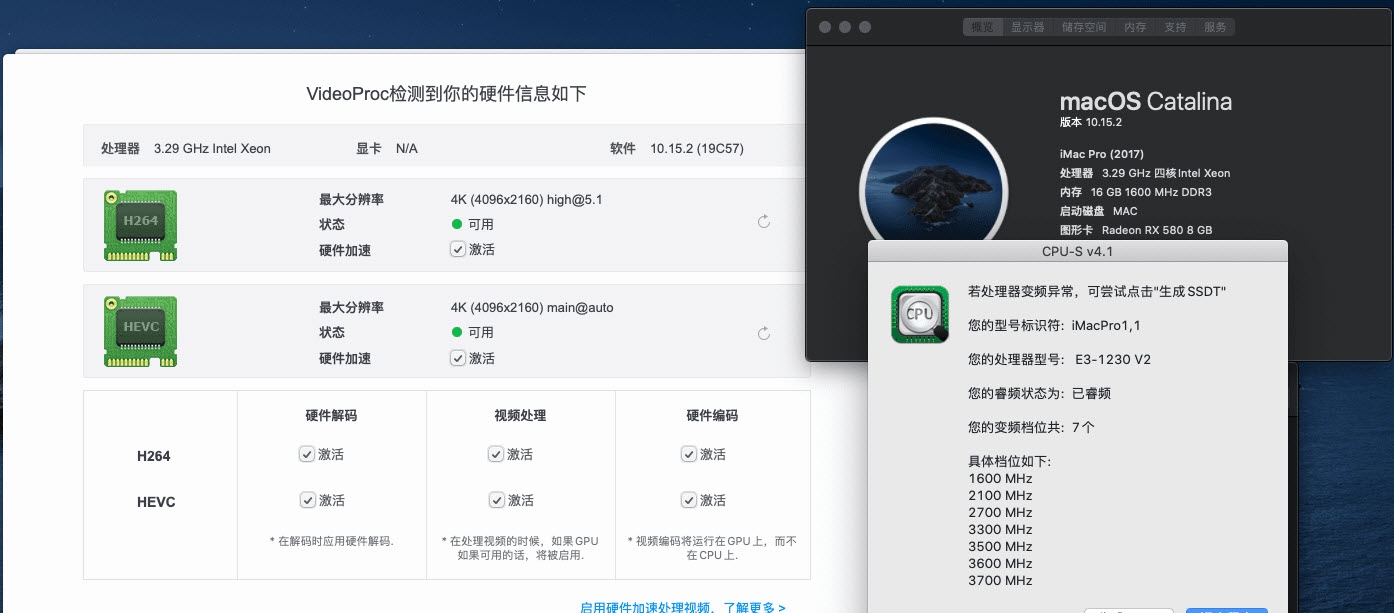1394x613 pixels.
Task: Click the 硬件编码 column header
Action: [x=712, y=415]
